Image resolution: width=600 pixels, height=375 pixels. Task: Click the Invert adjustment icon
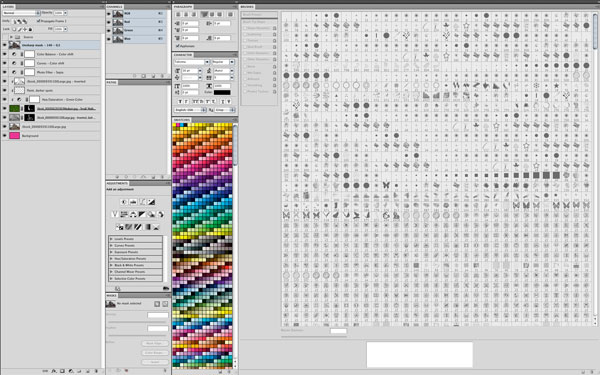(120, 227)
